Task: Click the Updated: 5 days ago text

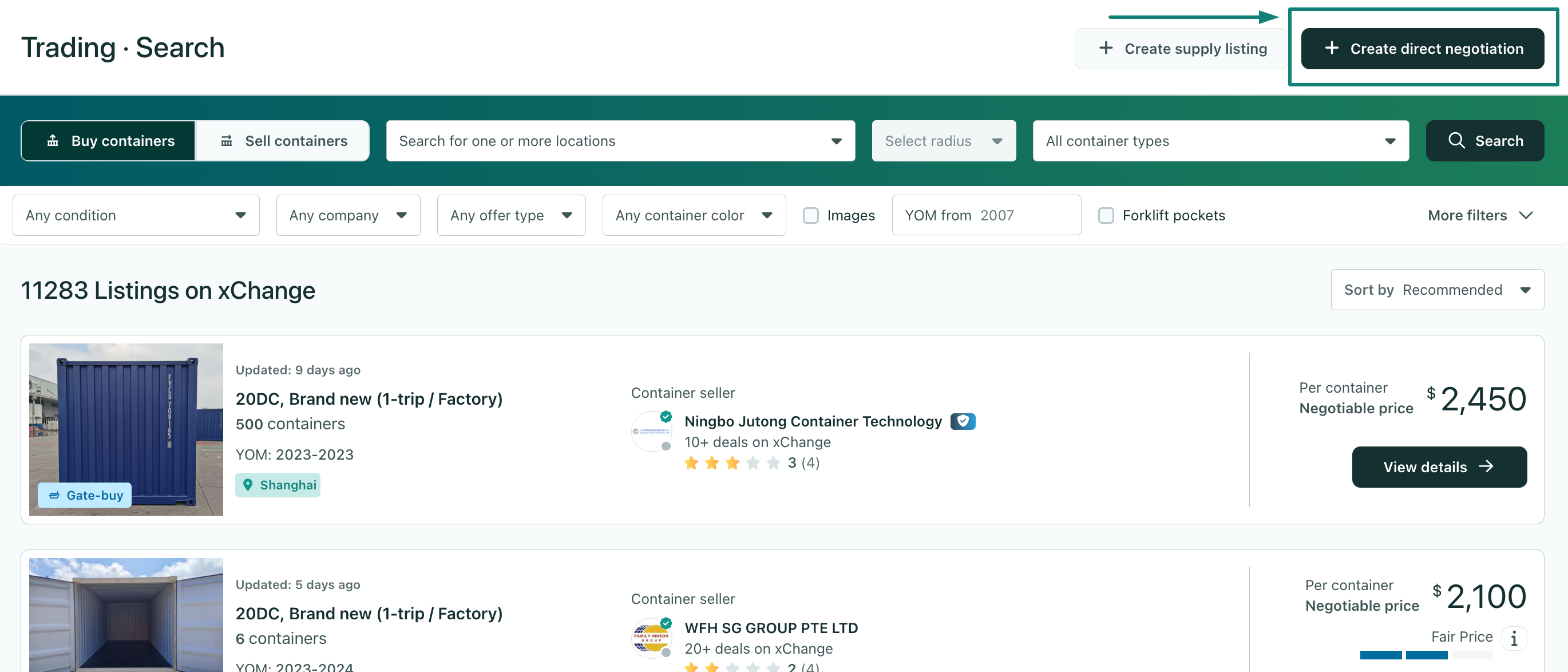Action: coord(298,584)
